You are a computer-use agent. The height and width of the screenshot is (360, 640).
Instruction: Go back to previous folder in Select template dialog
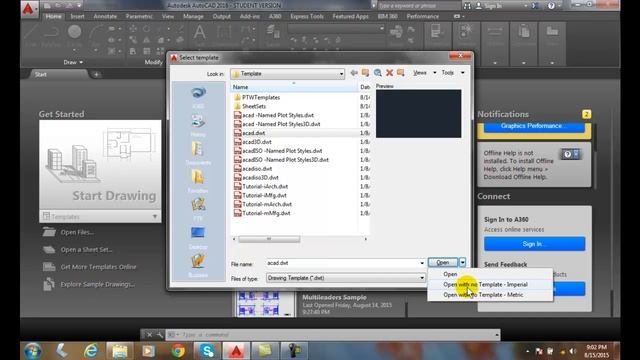(354, 73)
